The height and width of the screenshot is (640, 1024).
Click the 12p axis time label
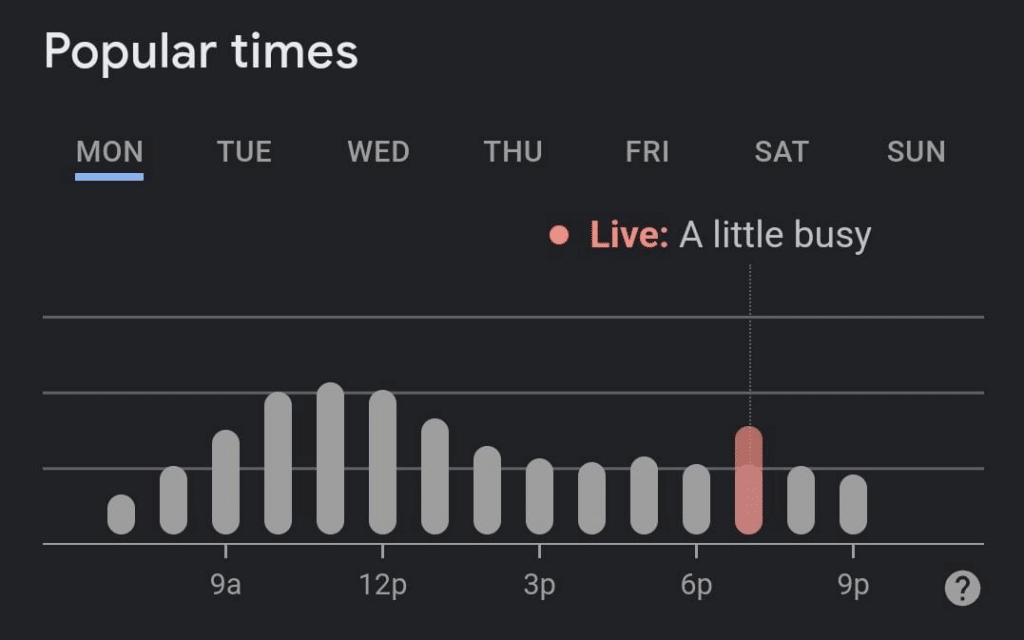(x=383, y=584)
